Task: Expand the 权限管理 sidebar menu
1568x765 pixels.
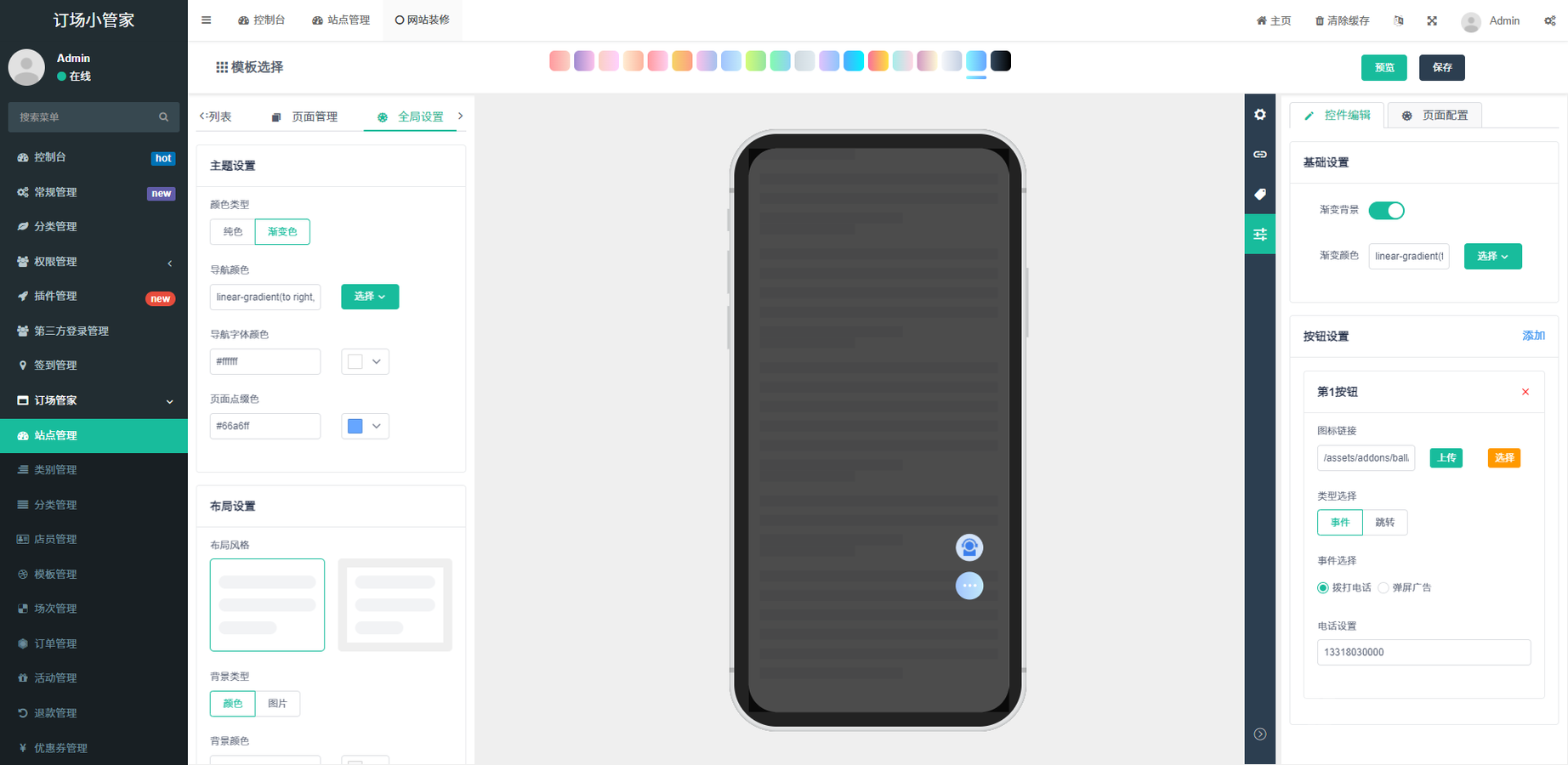Action: (x=94, y=262)
